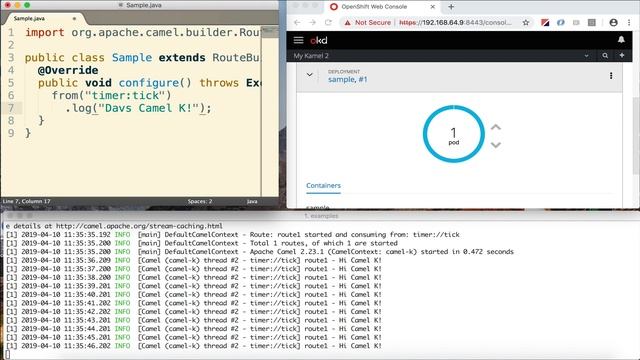
Task: Open the My Kamel 2 project dropdown
Action: pos(586,56)
